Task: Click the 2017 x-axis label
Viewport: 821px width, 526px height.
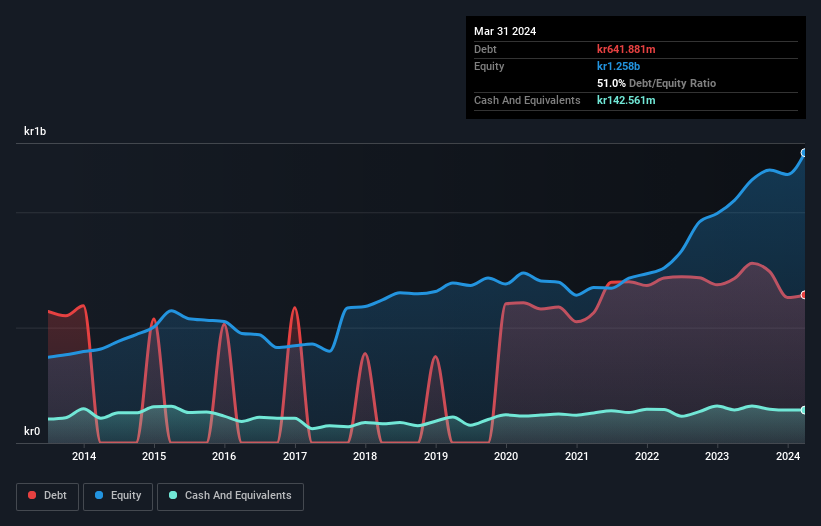Action: [295, 456]
